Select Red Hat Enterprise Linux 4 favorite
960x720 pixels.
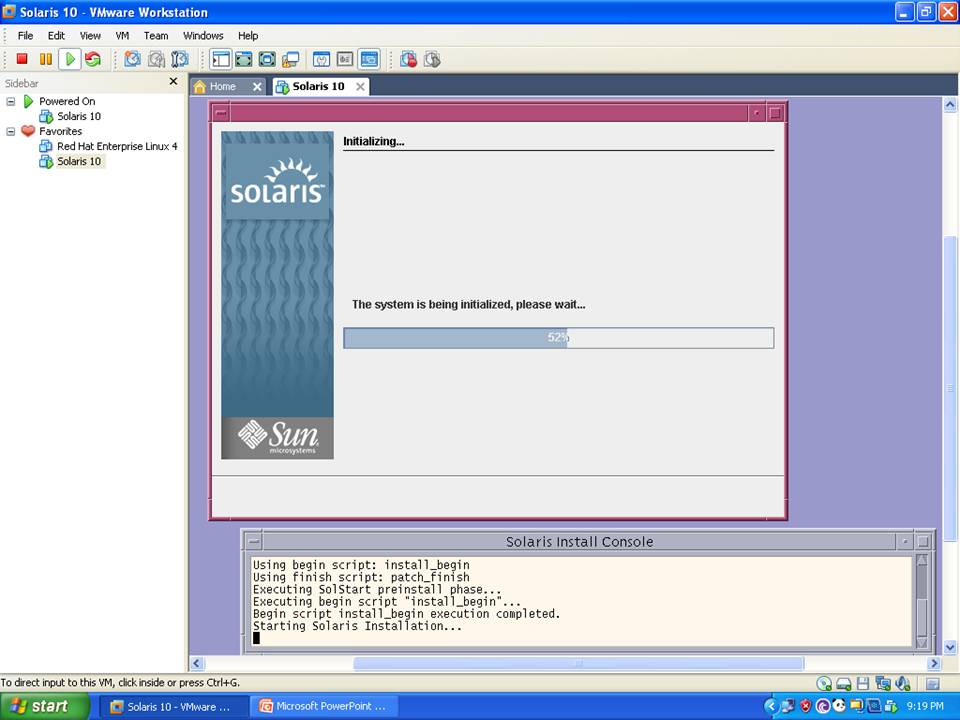[117, 146]
